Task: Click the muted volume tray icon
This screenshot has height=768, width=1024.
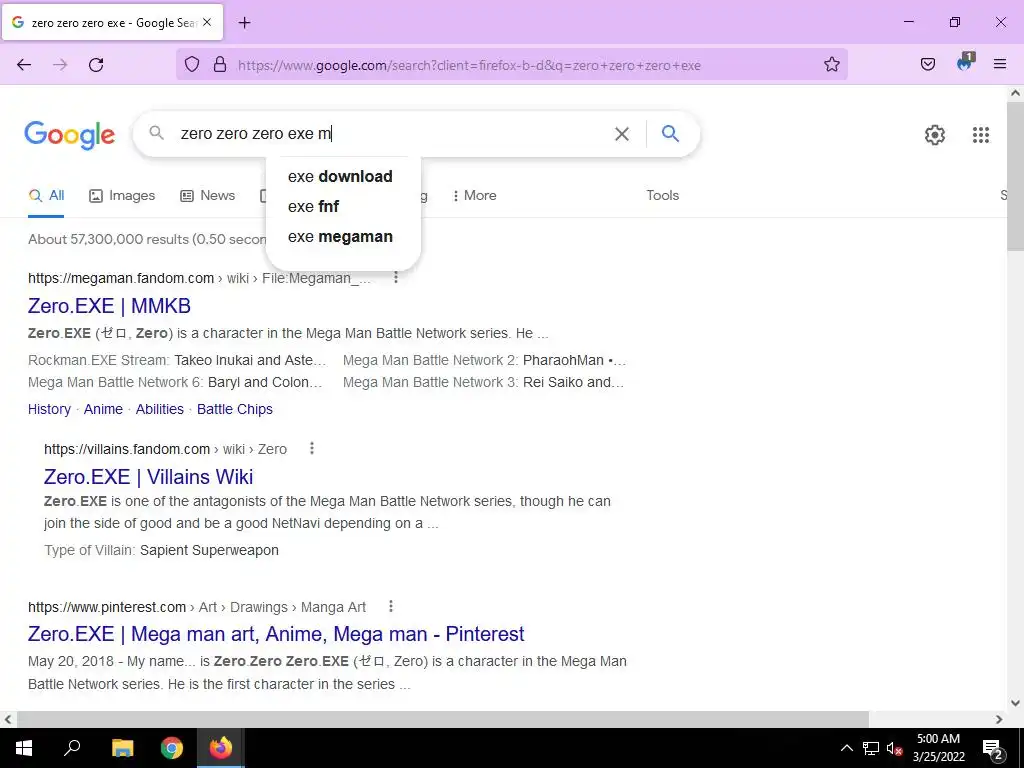Action: click(x=894, y=748)
